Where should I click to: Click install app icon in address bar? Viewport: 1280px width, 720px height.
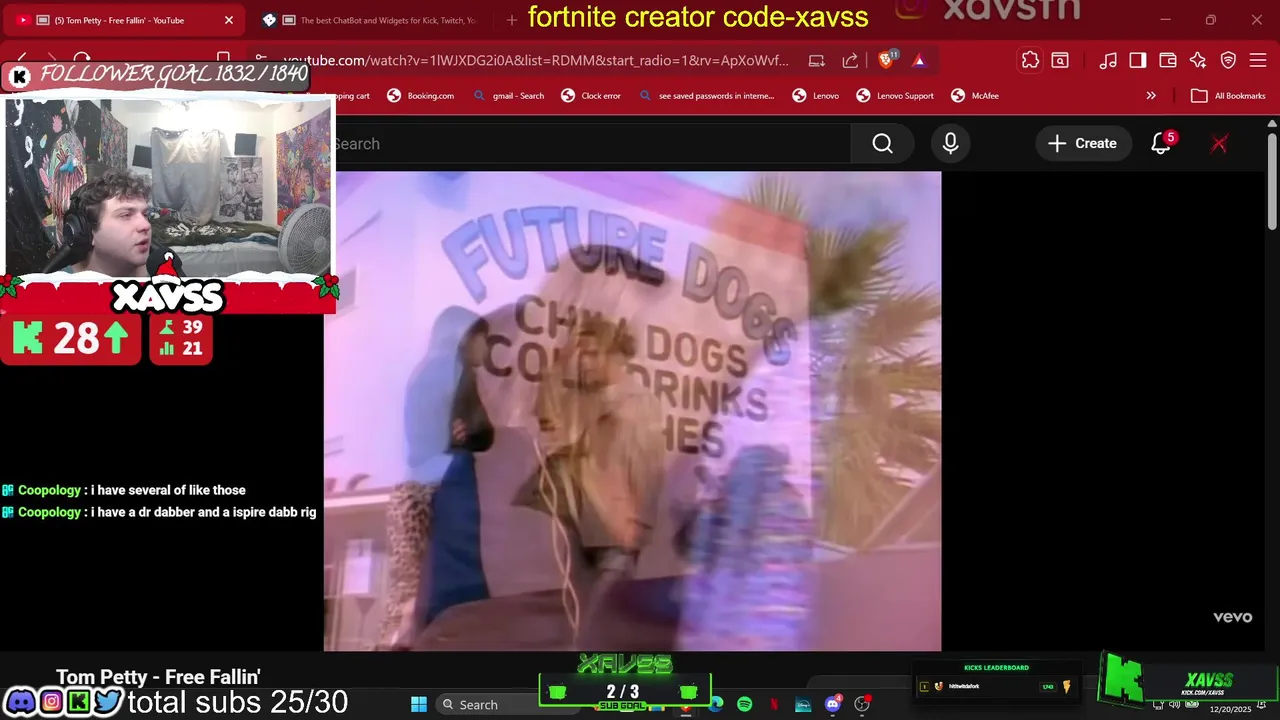[x=817, y=60]
